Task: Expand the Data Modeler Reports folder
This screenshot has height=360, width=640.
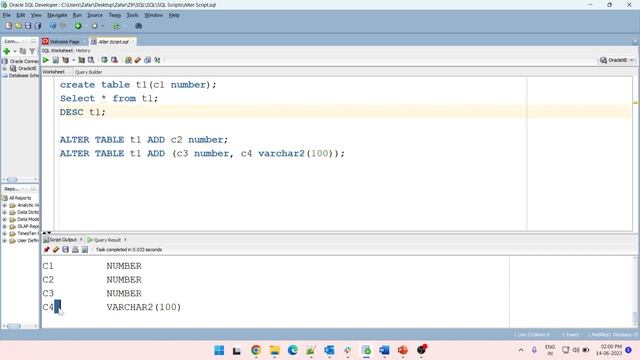Action: coord(4,220)
